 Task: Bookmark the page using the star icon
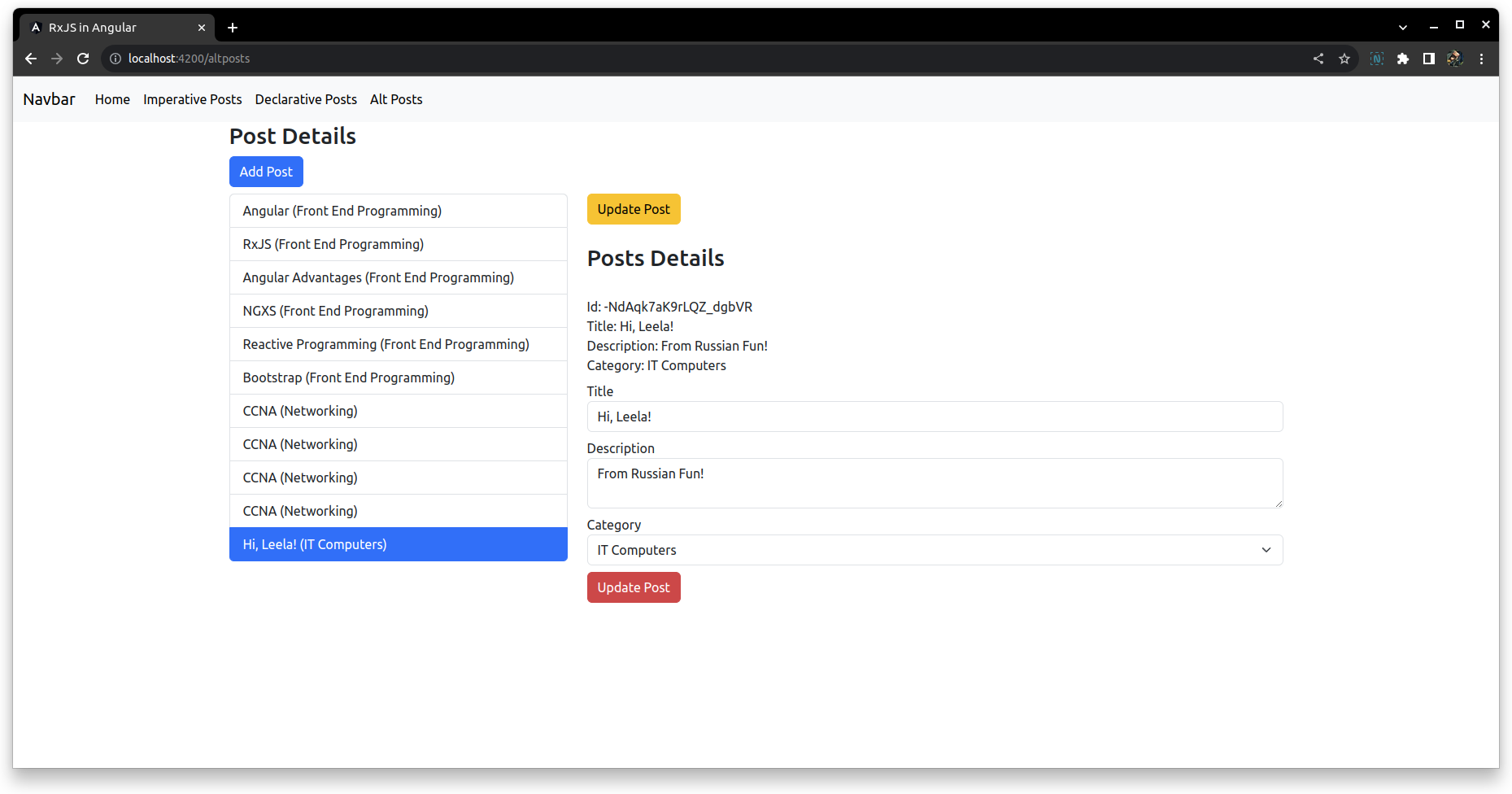pyautogui.click(x=1344, y=59)
